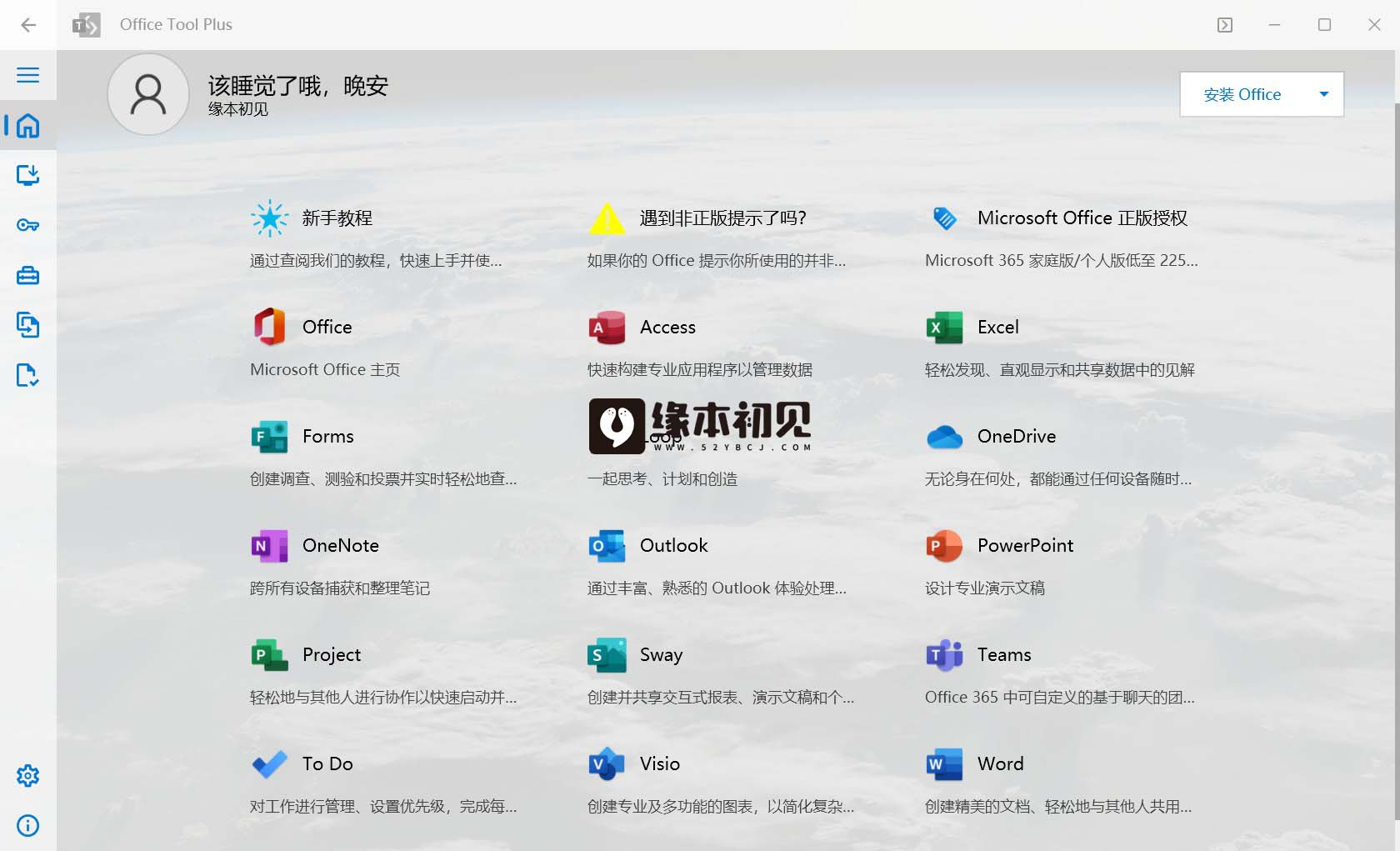The height and width of the screenshot is (851, 1400).
Task: Click the username 缘本初见 under greeting
Action: 238,109
